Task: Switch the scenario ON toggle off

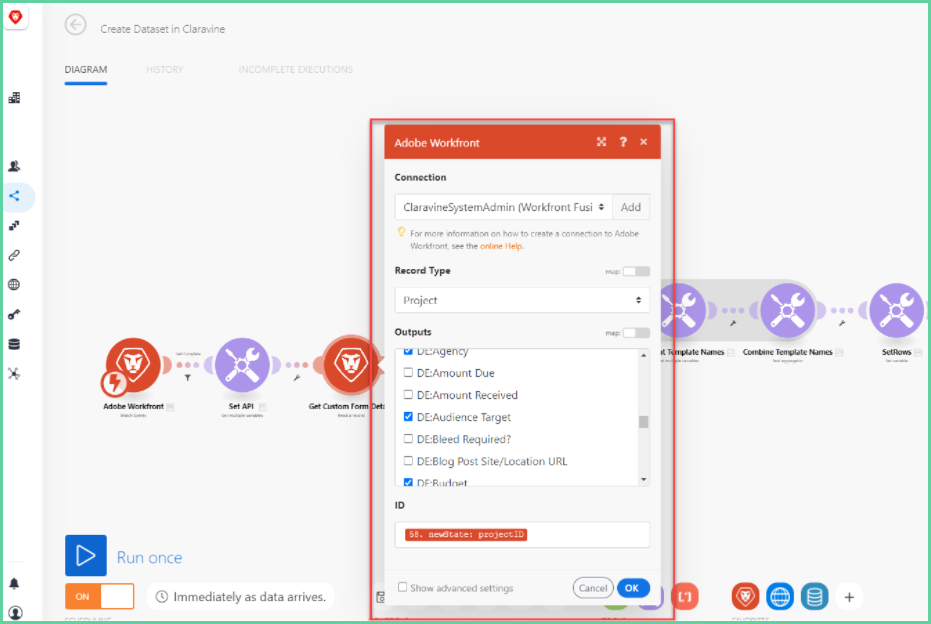Action: point(100,597)
